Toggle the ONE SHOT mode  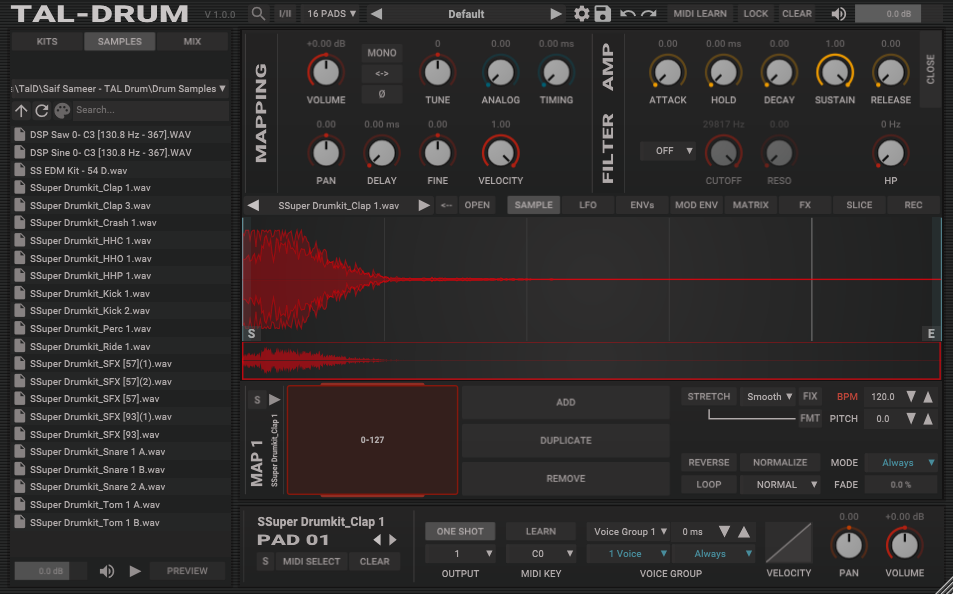click(x=460, y=531)
